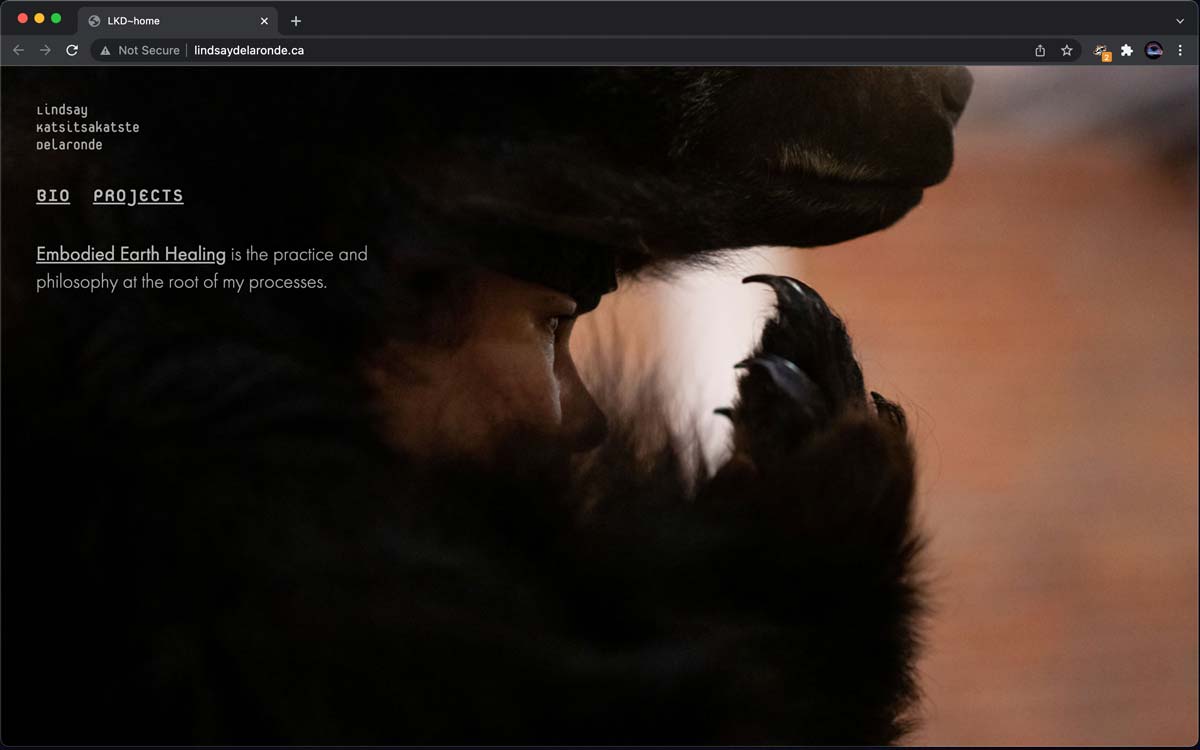Minimize the window with the yellow button
The image size is (1200, 750).
pyautogui.click(x=40, y=19)
